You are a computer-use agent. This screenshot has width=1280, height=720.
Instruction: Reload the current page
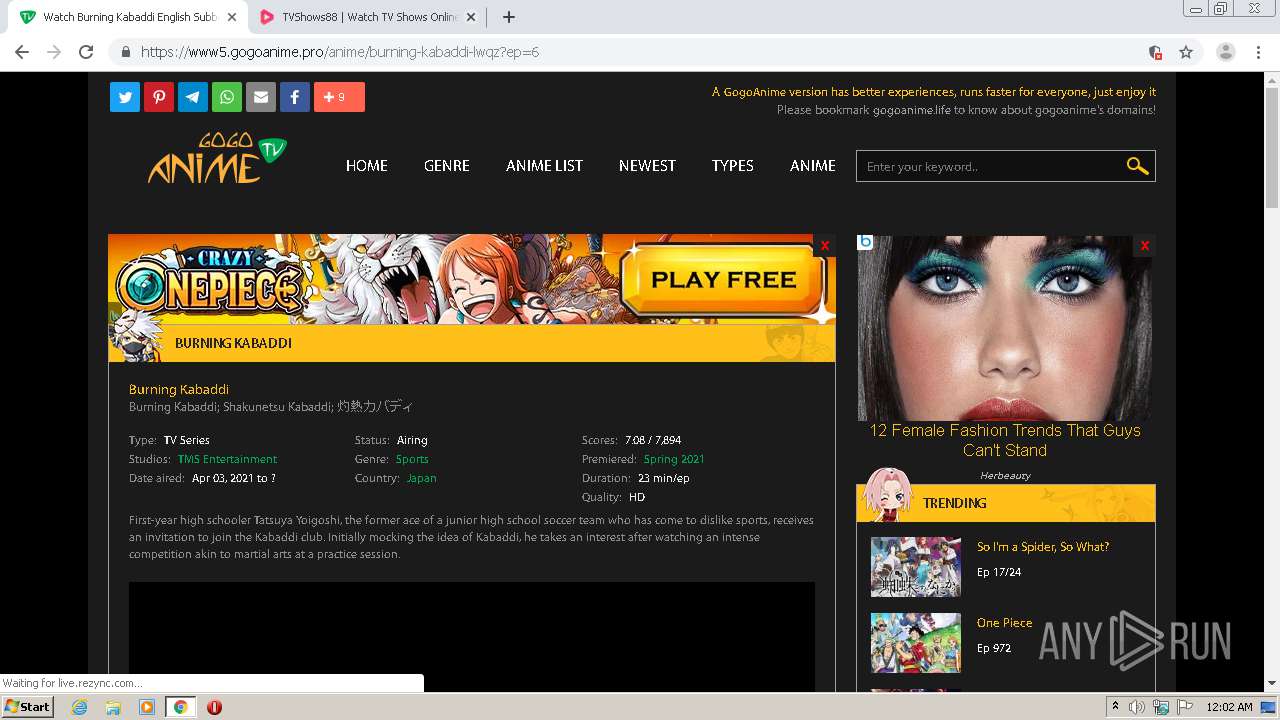86,52
